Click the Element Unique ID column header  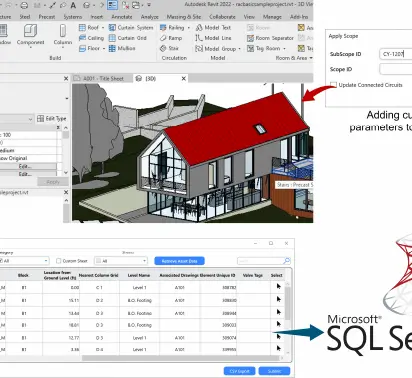[x=218, y=275]
